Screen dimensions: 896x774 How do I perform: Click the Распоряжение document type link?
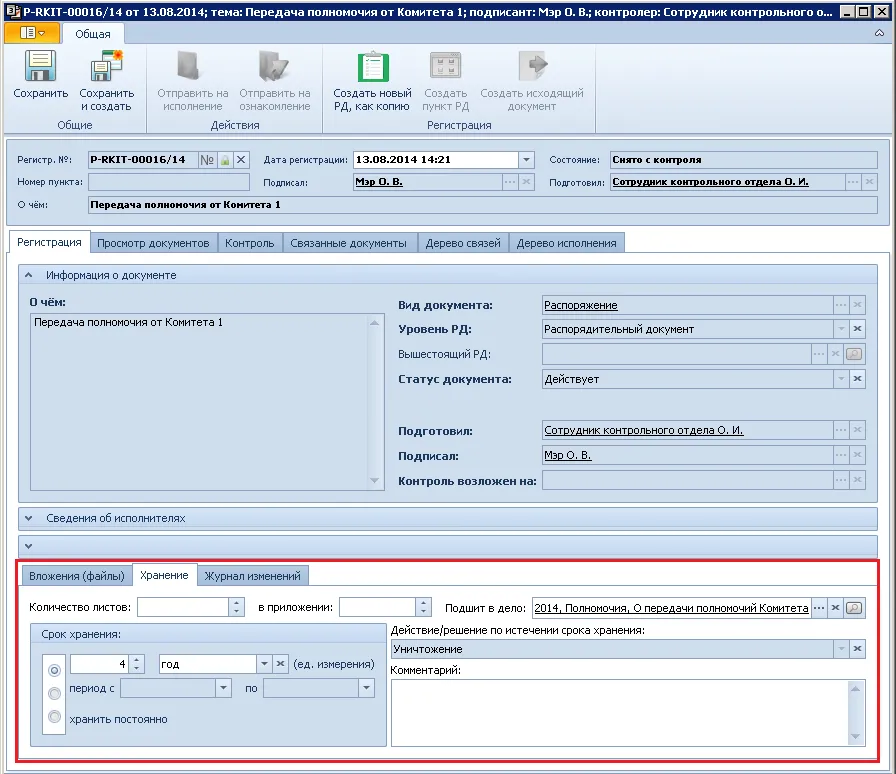pyautogui.click(x=581, y=305)
